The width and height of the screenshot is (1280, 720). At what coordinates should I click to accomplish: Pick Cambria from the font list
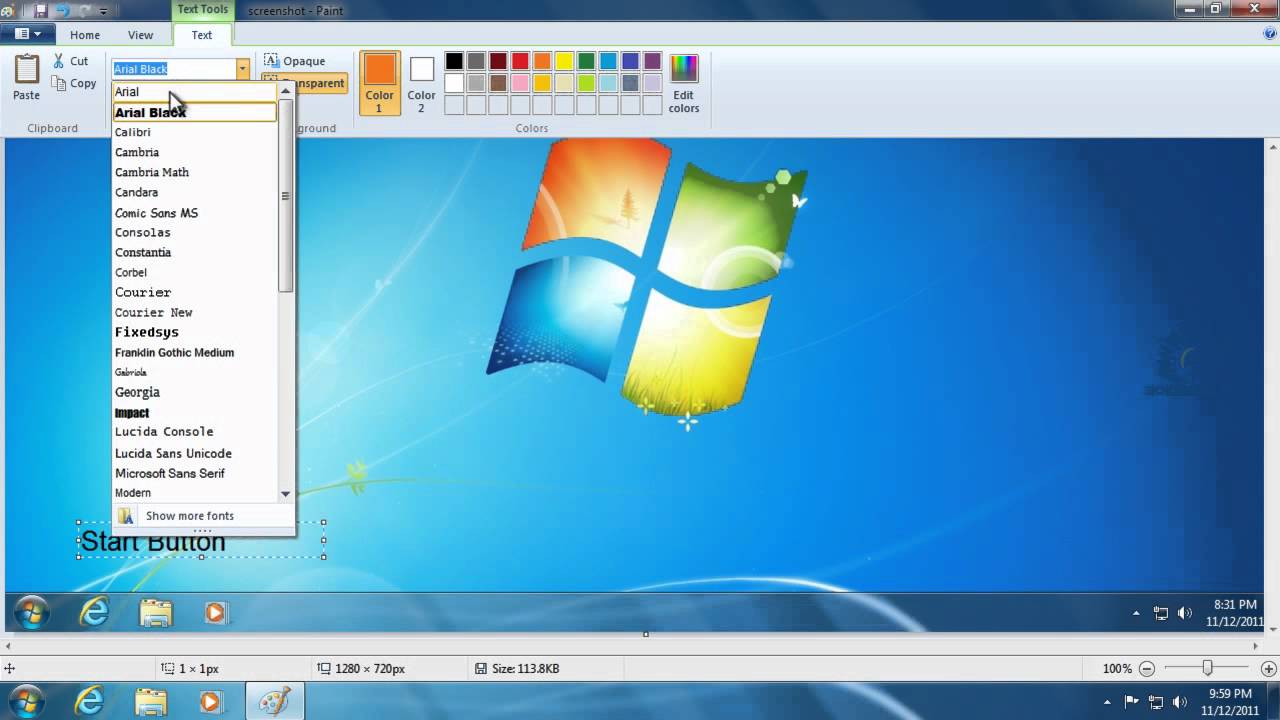tap(194, 152)
